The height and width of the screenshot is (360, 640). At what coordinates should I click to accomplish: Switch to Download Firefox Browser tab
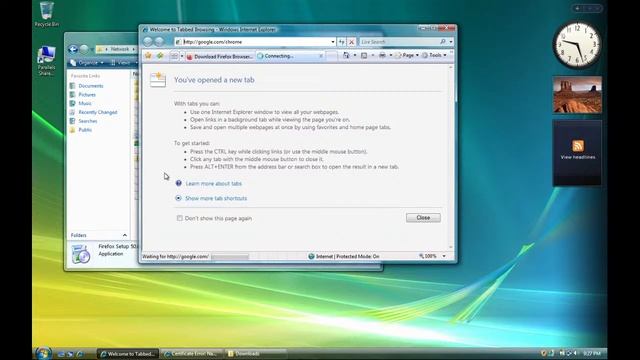(x=220, y=56)
